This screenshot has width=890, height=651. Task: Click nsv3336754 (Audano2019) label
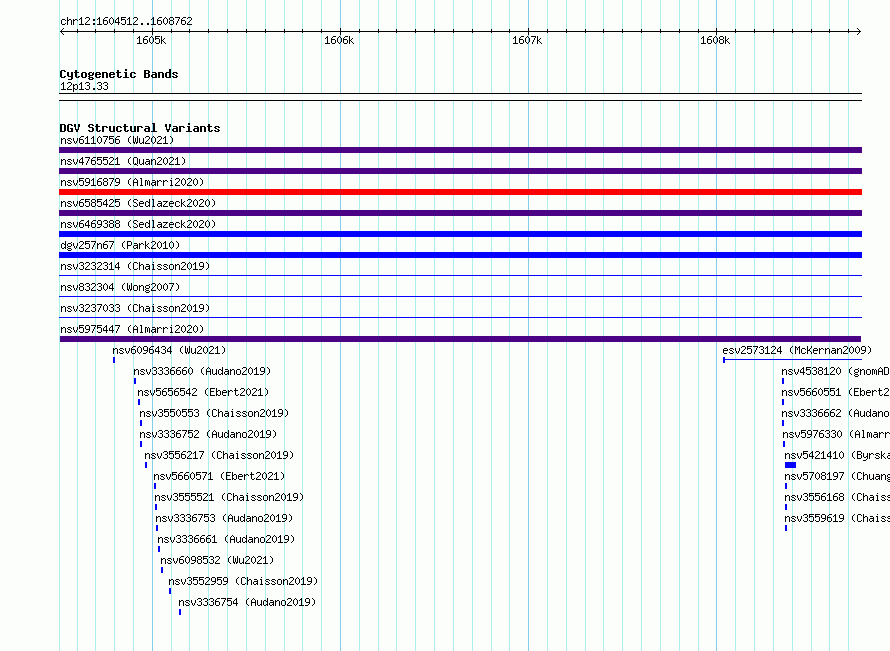click(x=247, y=602)
